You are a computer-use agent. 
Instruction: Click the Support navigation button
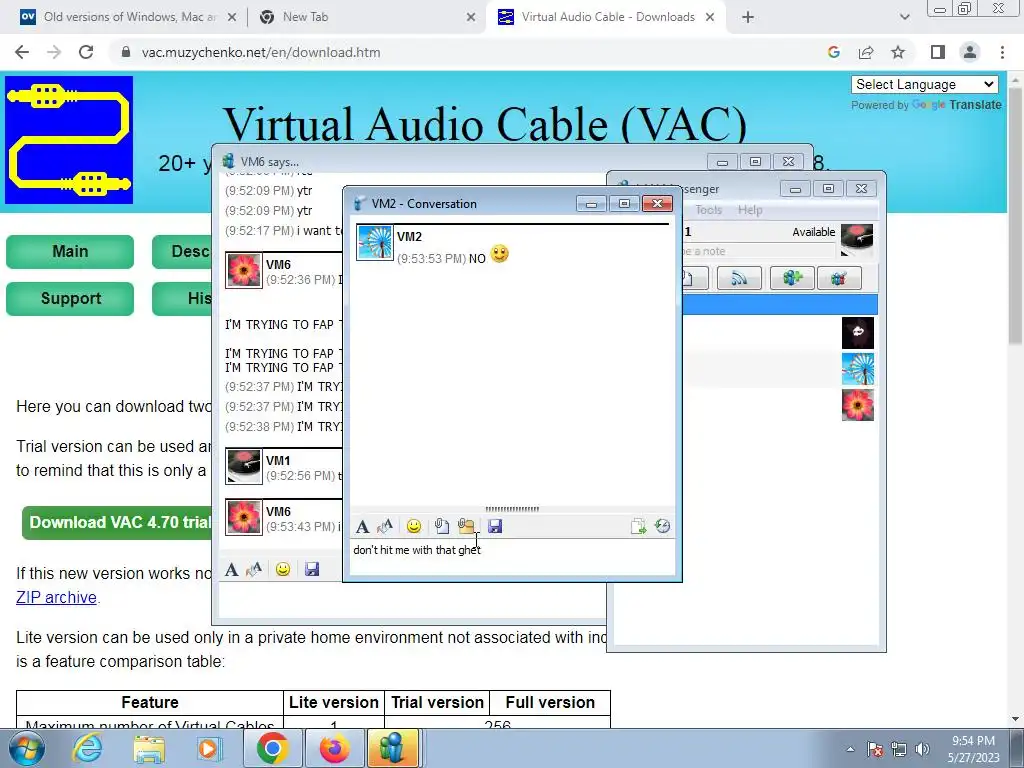click(70, 298)
